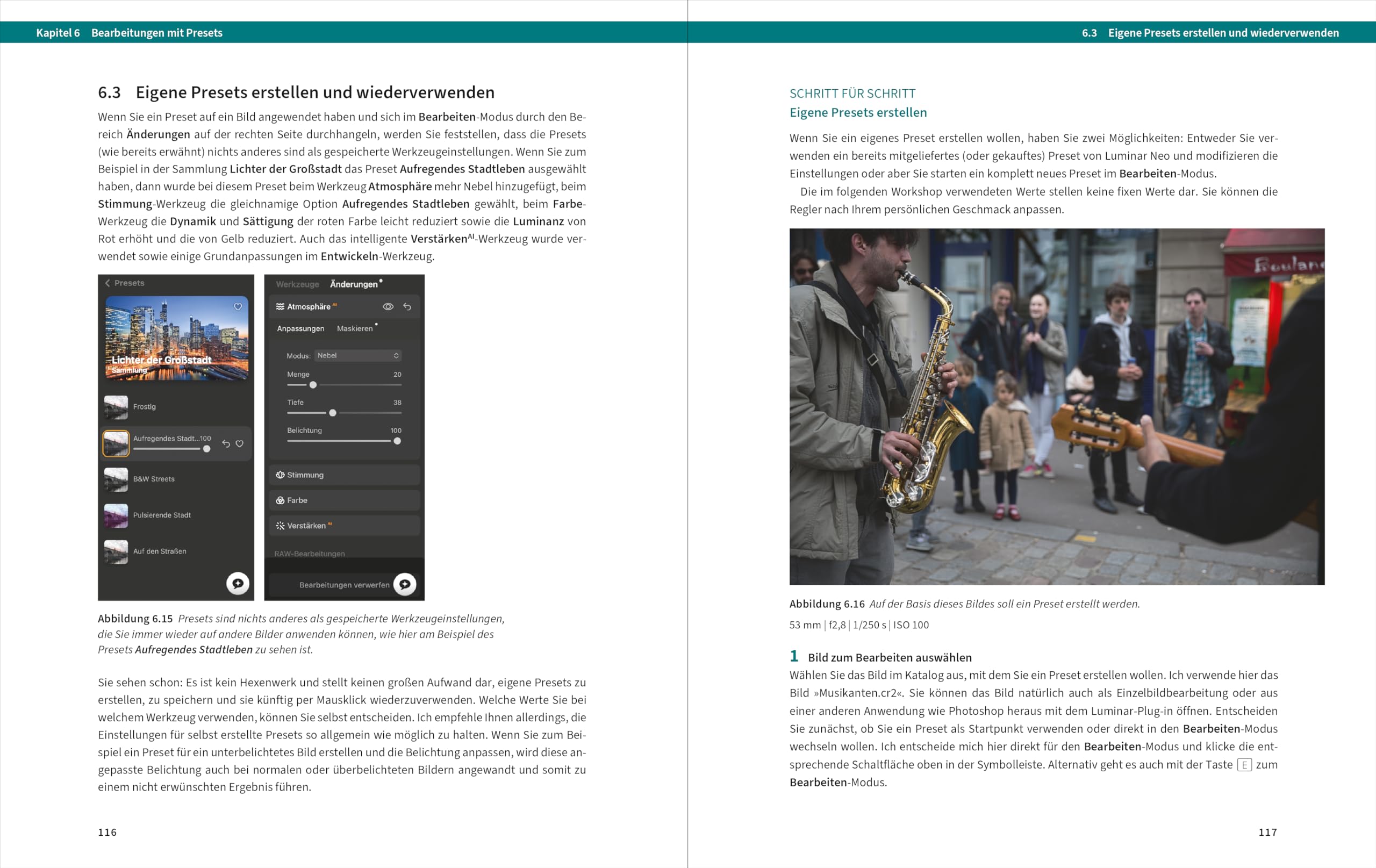Click the heading Eigene Presets erstellen
This screenshot has height=868, width=1376.
pyautogui.click(x=858, y=112)
